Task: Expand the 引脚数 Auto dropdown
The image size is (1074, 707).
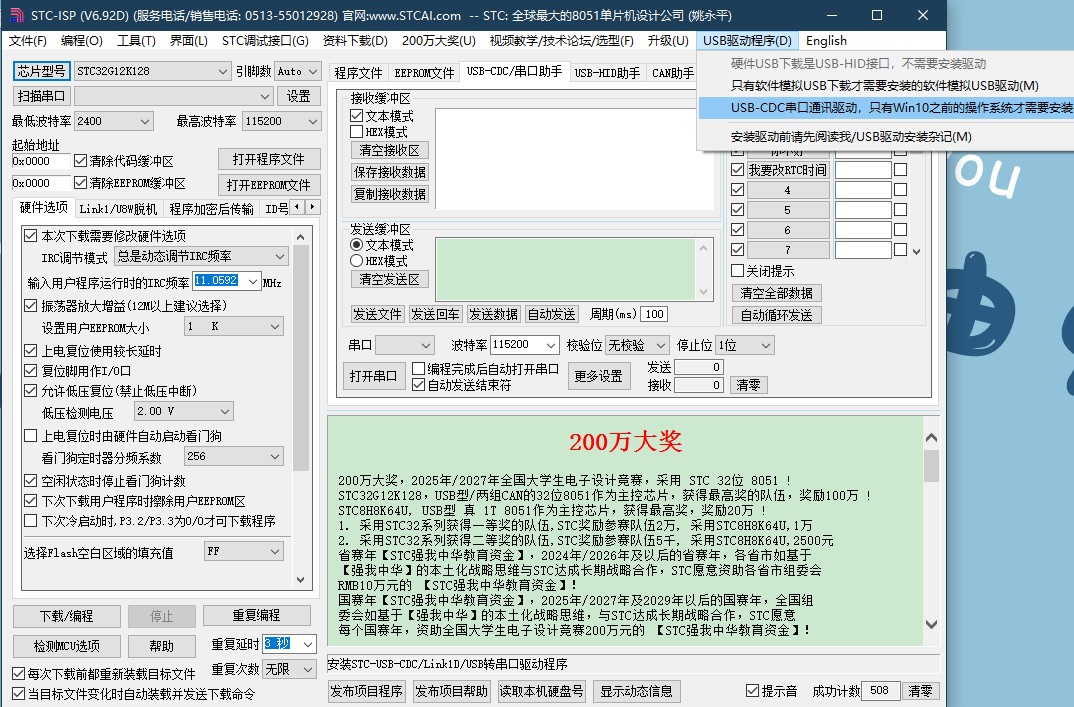Action: pos(312,71)
